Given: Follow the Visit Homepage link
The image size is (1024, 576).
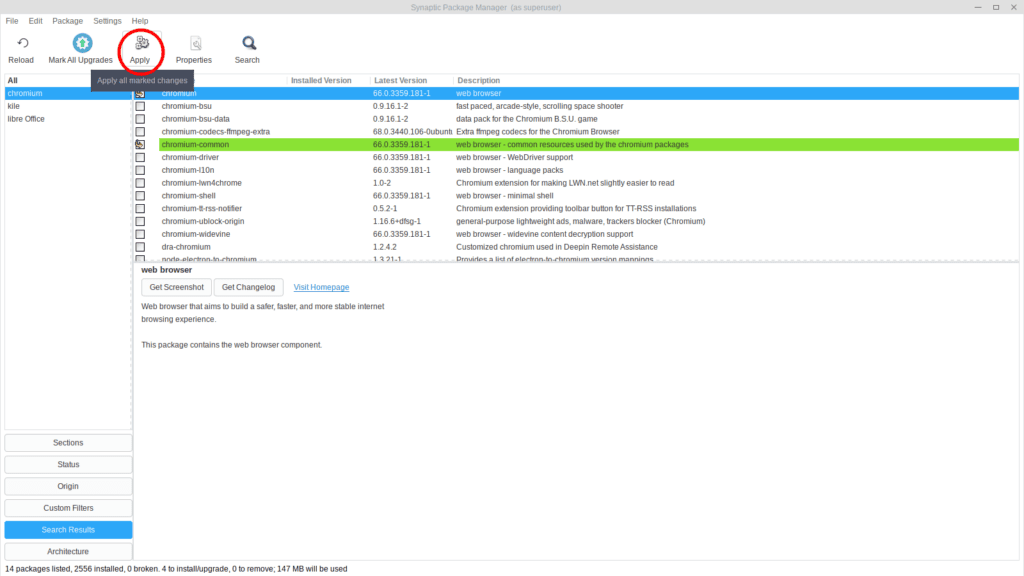Looking at the screenshot, I should pos(321,287).
